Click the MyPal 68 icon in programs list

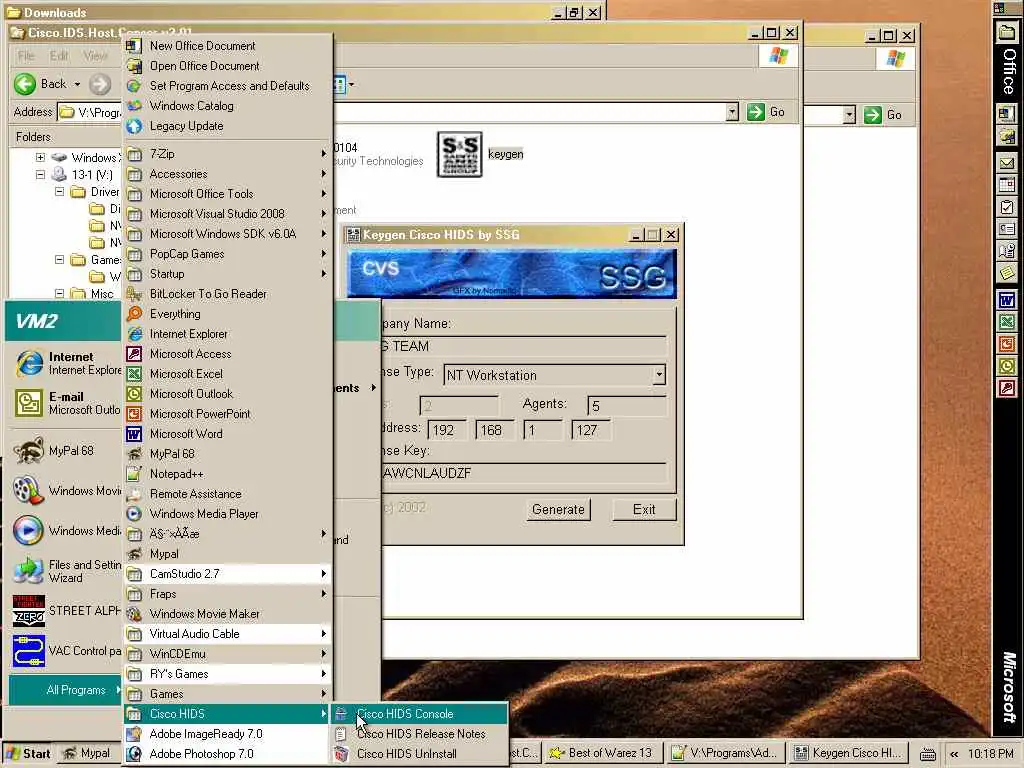(134, 454)
